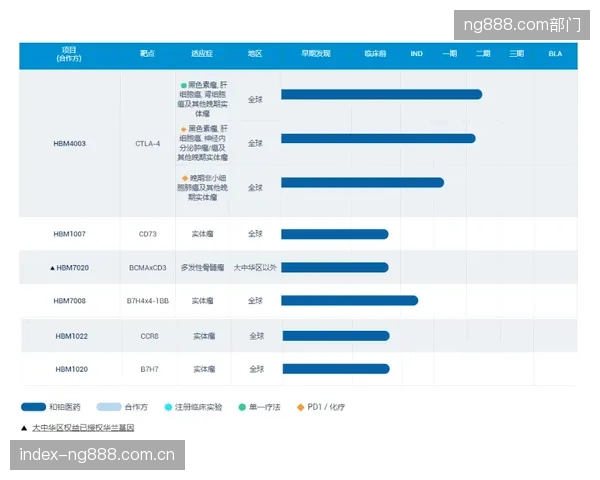Viewport: 600px width, 480px height.
Task: Click the 靶点 column header
Action: pyautogui.click(x=147, y=54)
